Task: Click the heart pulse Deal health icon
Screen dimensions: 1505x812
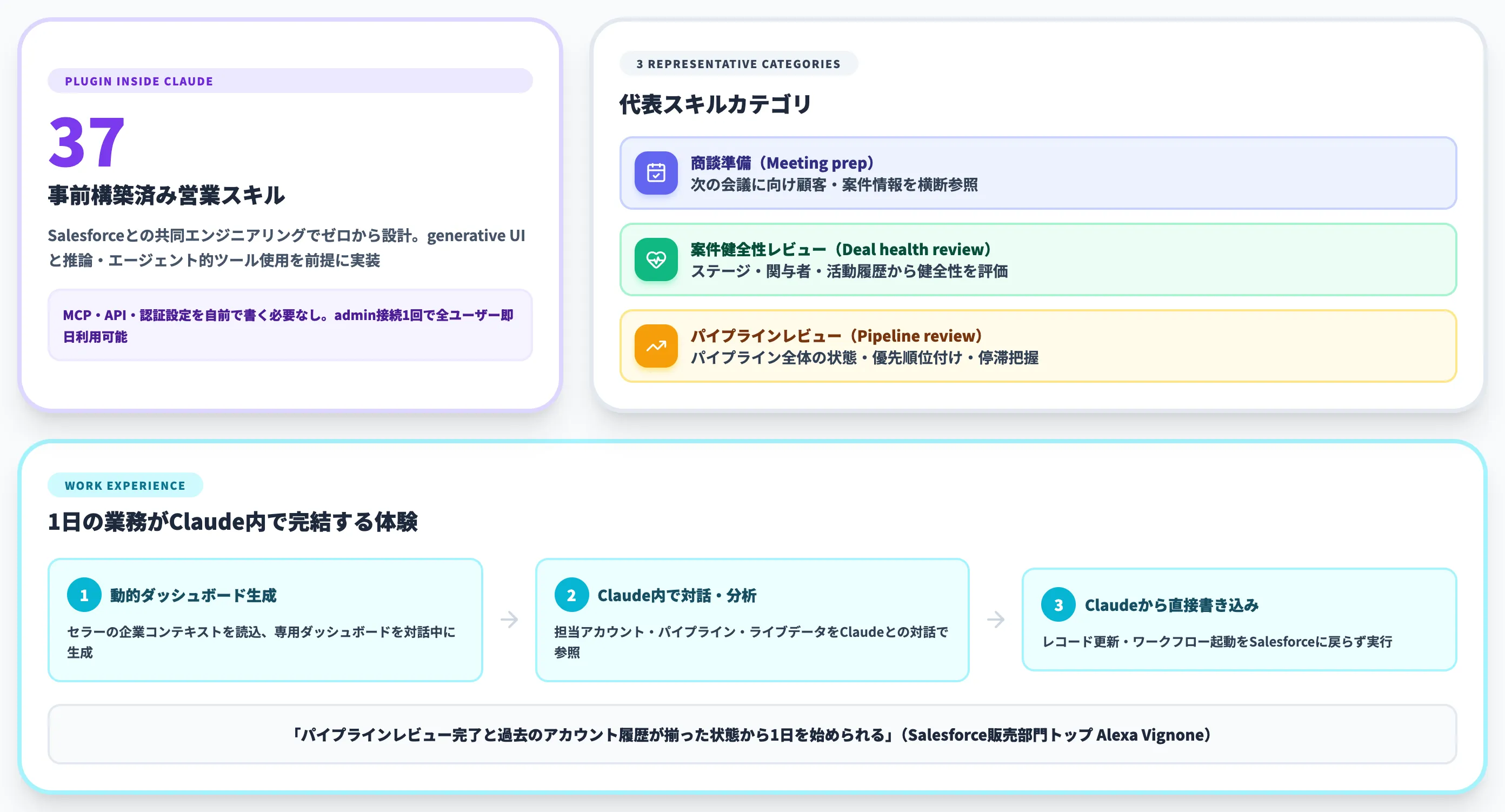Action: (x=656, y=259)
